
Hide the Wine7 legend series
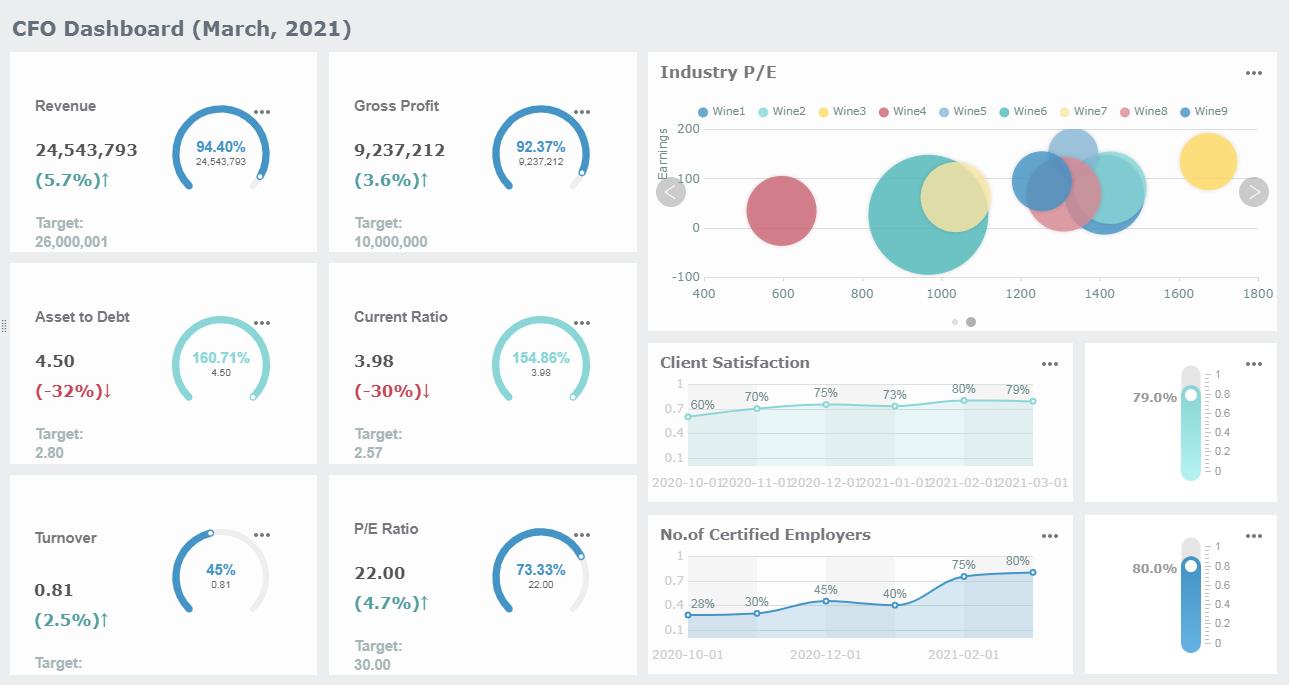(1082, 111)
